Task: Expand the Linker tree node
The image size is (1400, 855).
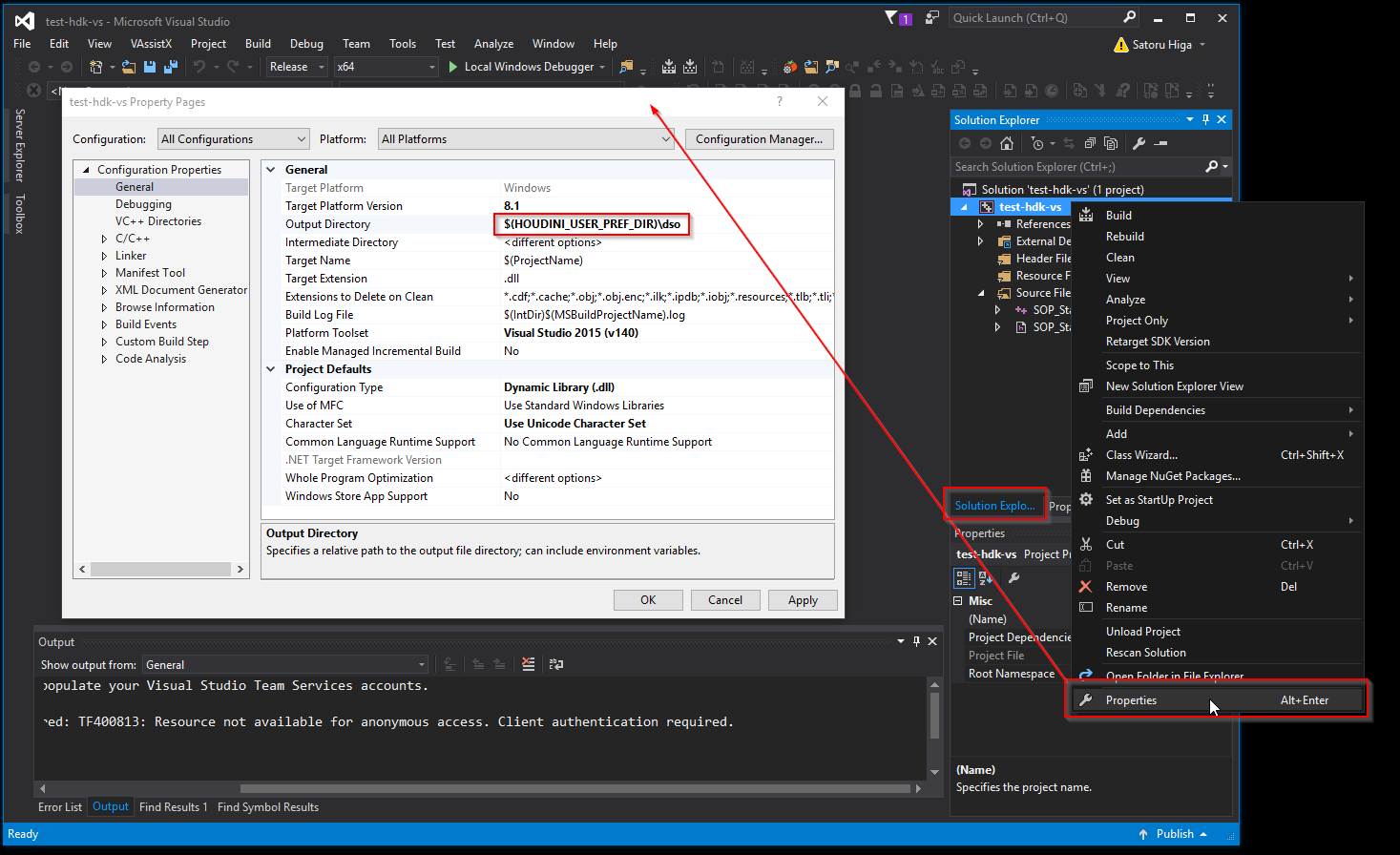Action: pos(104,256)
